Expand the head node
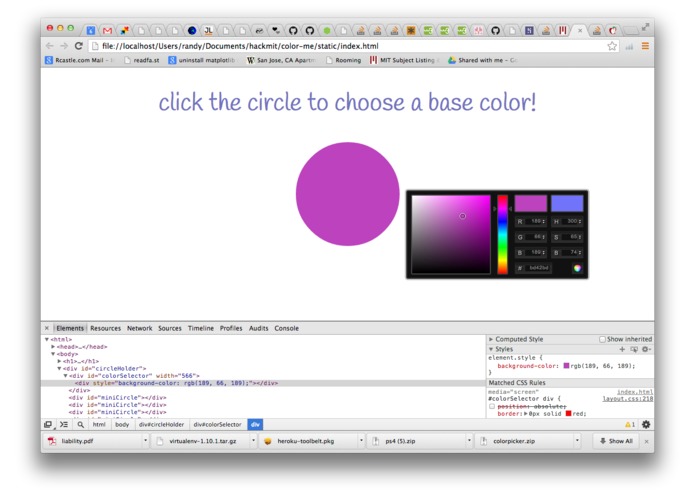 (53, 347)
